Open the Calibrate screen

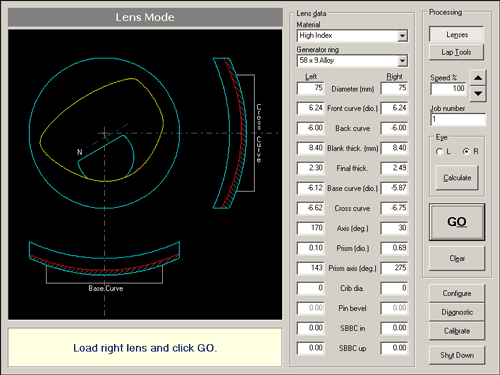(x=457, y=331)
